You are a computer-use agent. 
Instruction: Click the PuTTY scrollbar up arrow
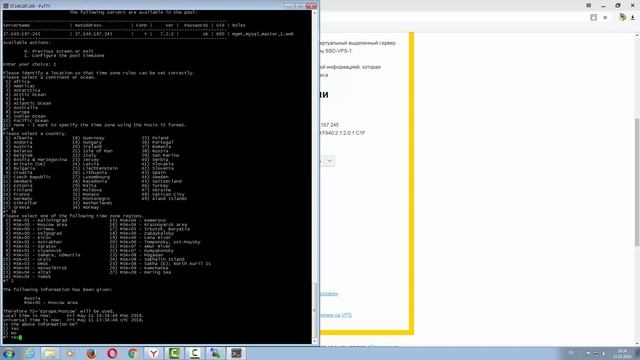314,13
